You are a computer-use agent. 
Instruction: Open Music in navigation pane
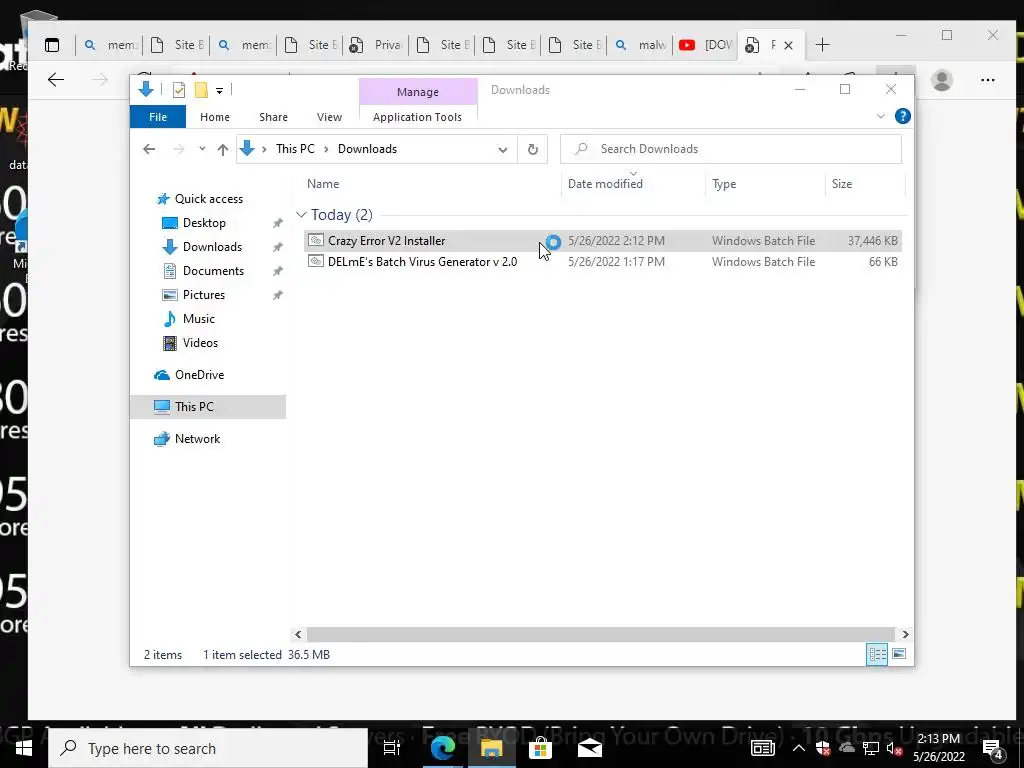tap(199, 319)
